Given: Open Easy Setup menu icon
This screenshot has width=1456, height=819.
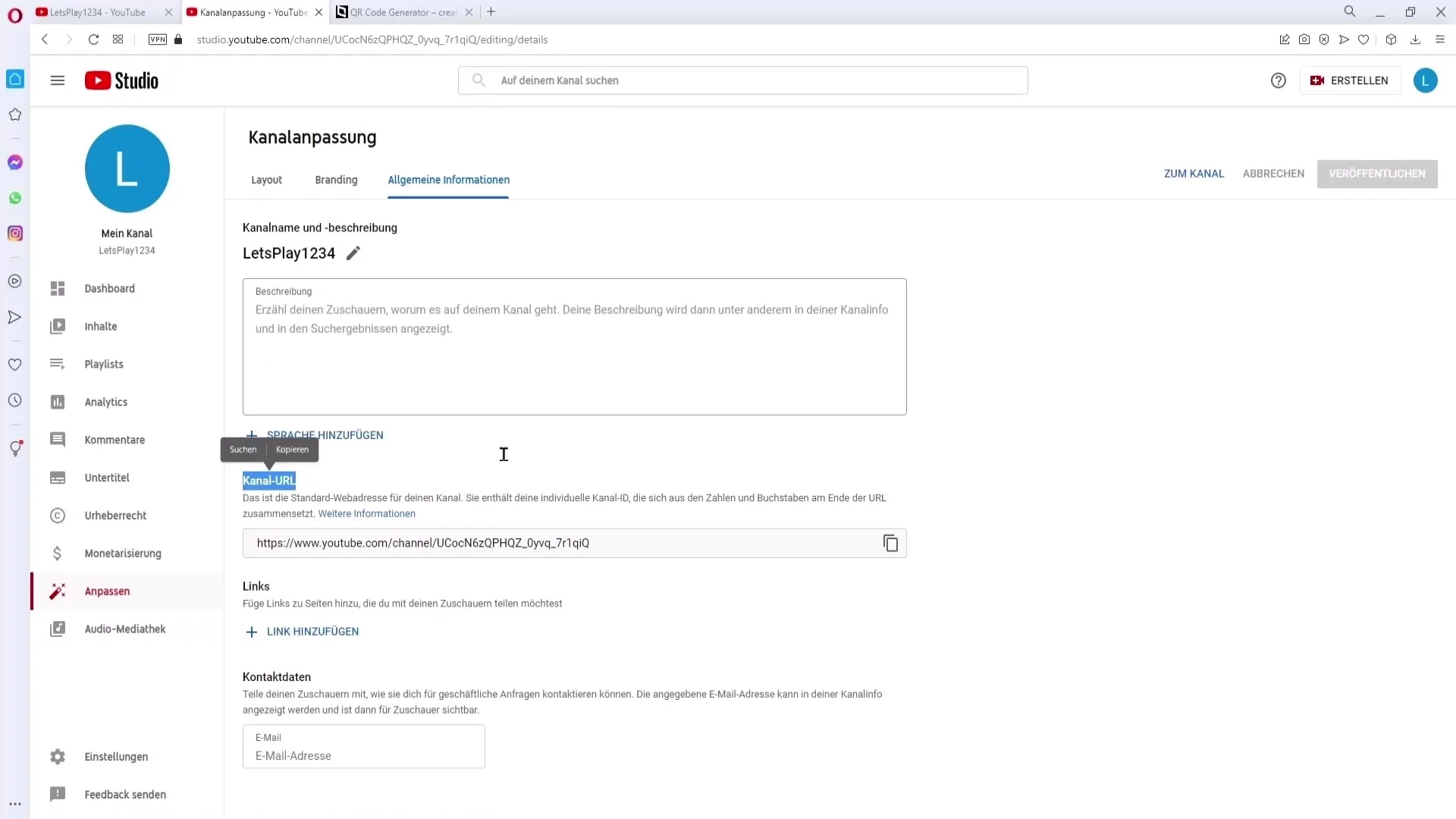Looking at the screenshot, I should pyautogui.click(x=1440, y=39).
